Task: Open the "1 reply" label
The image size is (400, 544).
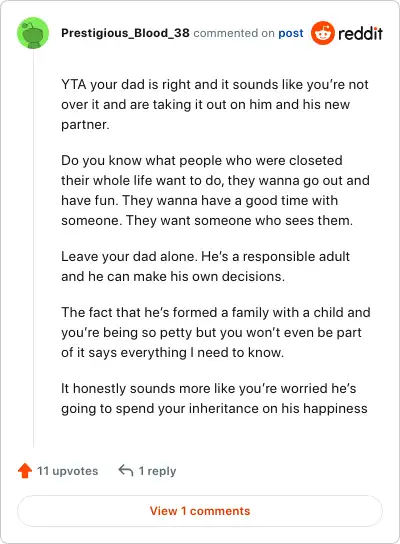Action: pos(157,471)
